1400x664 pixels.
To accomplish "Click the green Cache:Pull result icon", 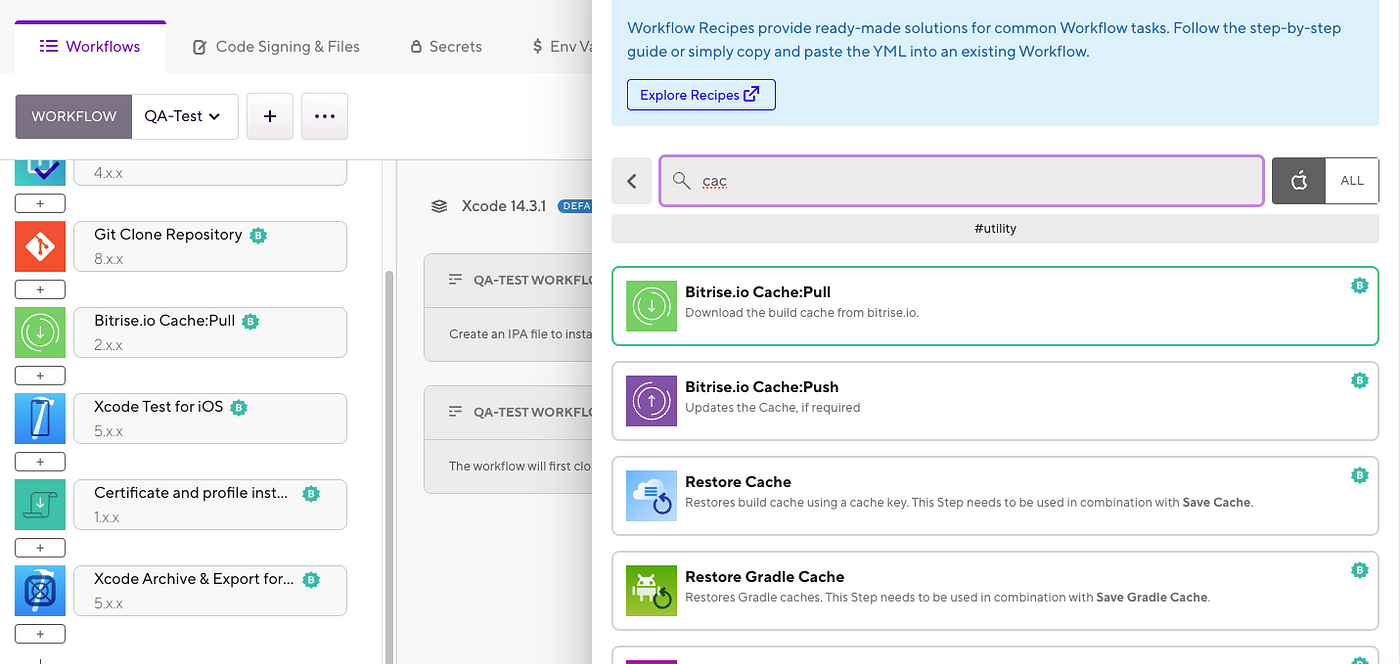I will pos(651,306).
